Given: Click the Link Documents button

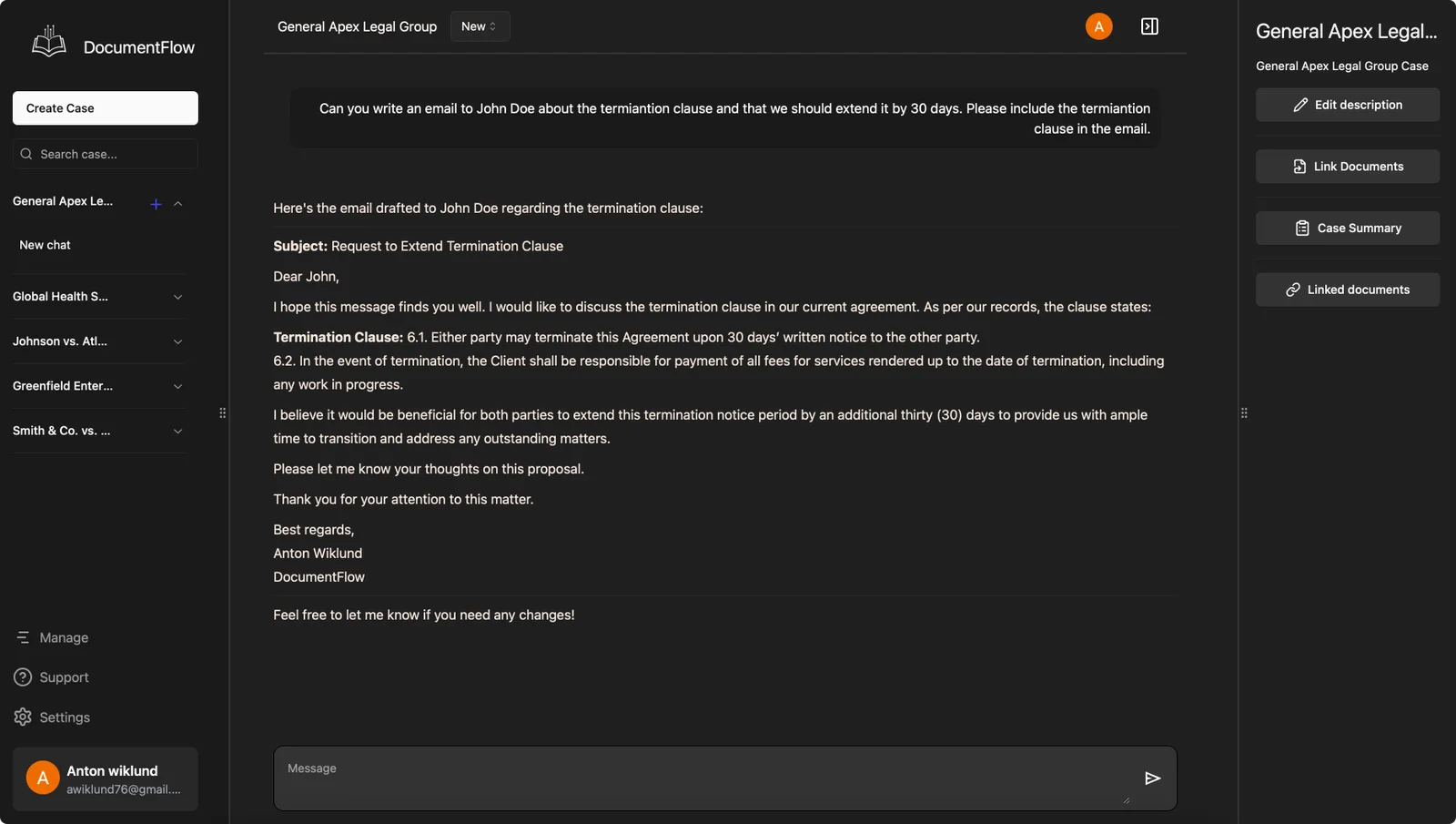Looking at the screenshot, I should [x=1347, y=167].
